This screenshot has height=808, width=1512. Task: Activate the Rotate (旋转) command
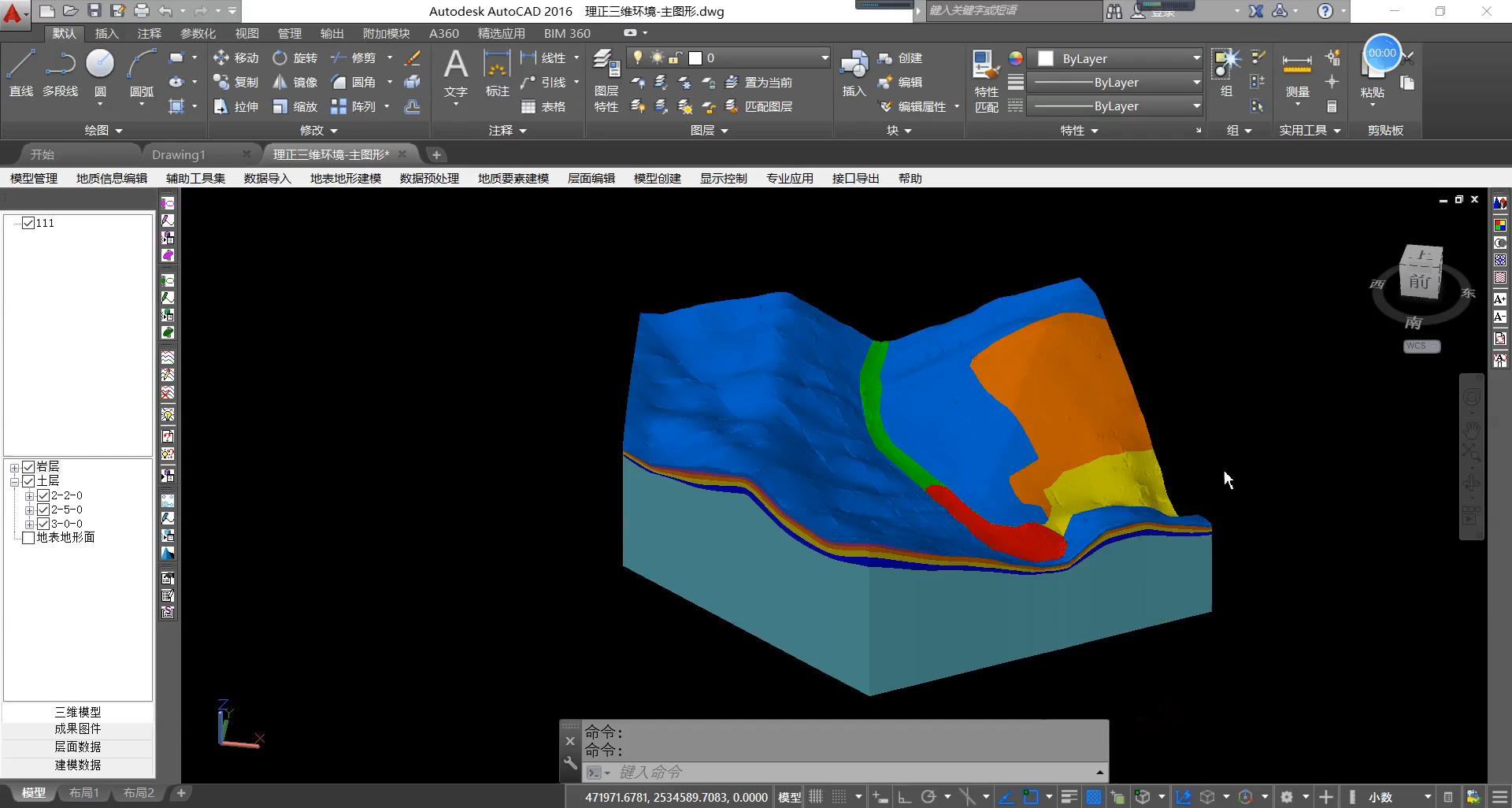[295, 57]
